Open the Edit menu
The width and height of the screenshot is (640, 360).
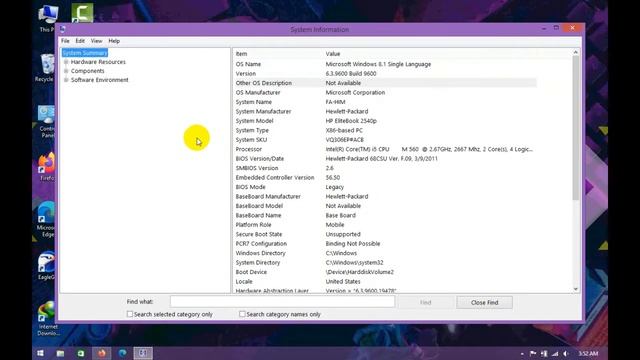[80, 41]
